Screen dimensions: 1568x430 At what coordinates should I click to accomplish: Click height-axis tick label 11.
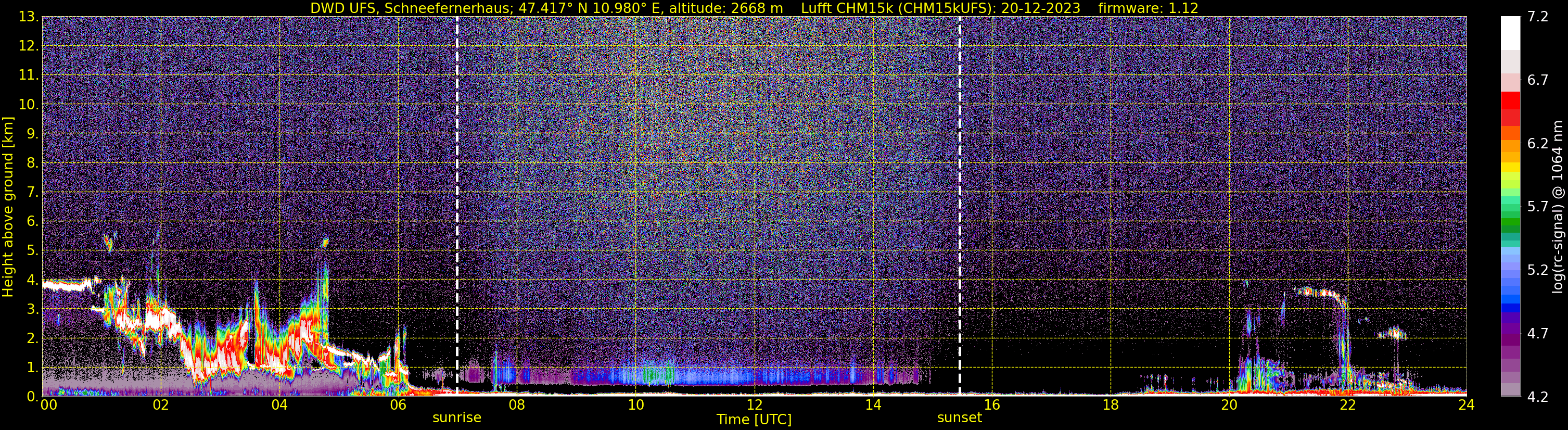(x=28, y=75)
